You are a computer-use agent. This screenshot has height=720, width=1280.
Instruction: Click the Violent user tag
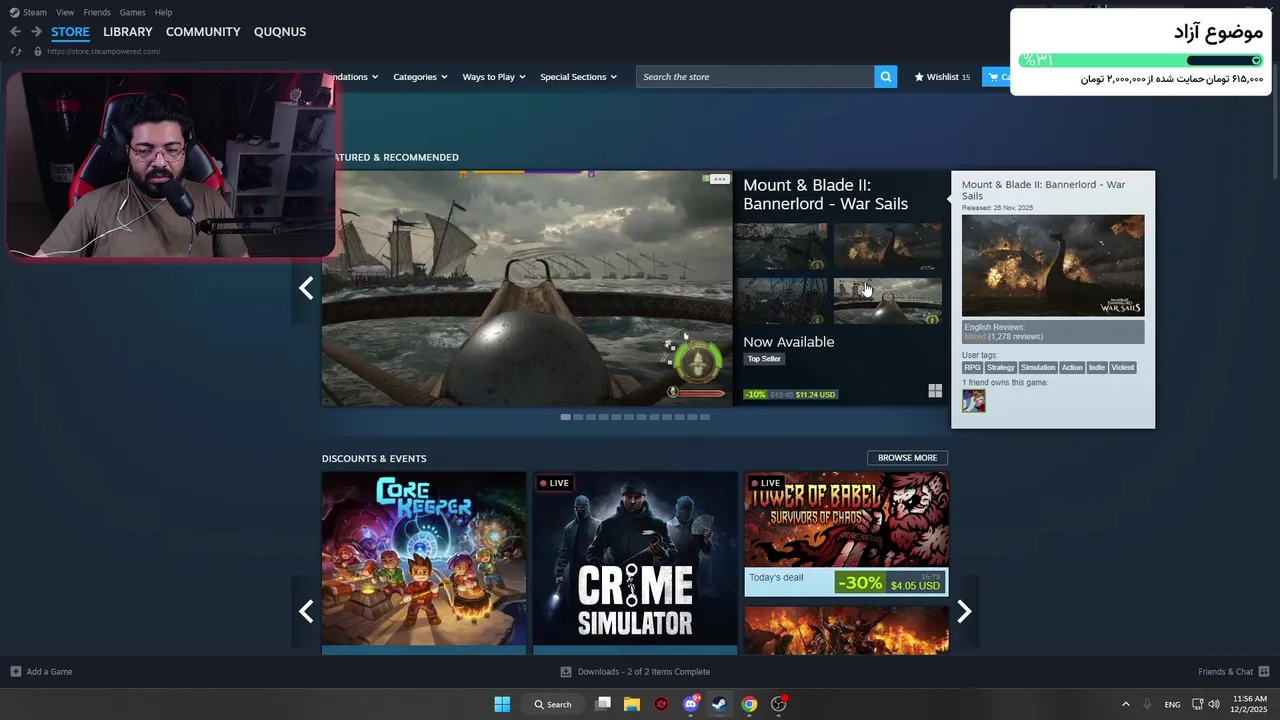[1123, 367]
